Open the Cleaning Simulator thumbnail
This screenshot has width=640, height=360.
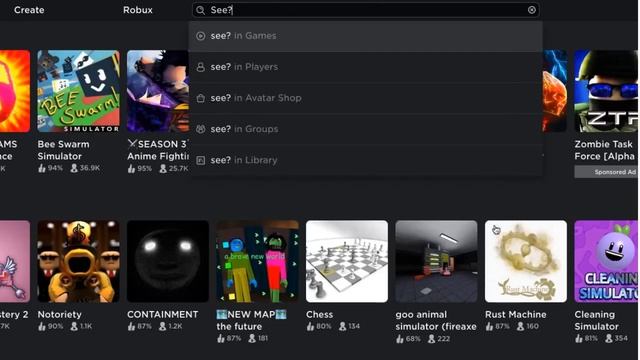tap(606, 261)
